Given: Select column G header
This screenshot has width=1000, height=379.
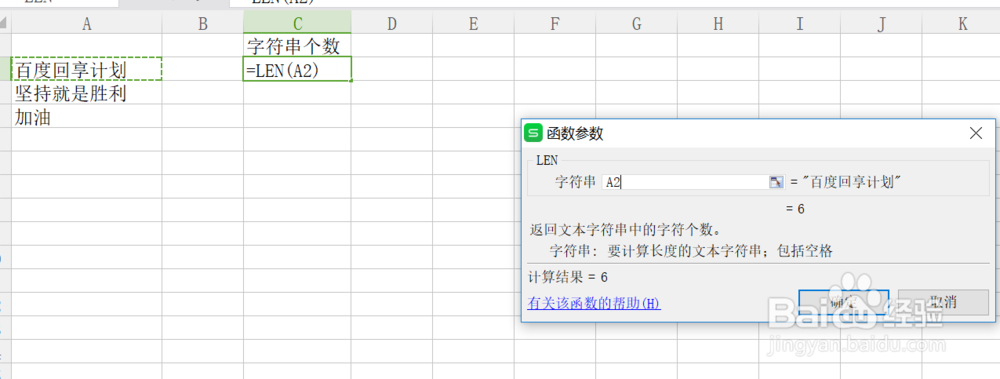Looking at the screenshot, I should click(x=636, y=24).
